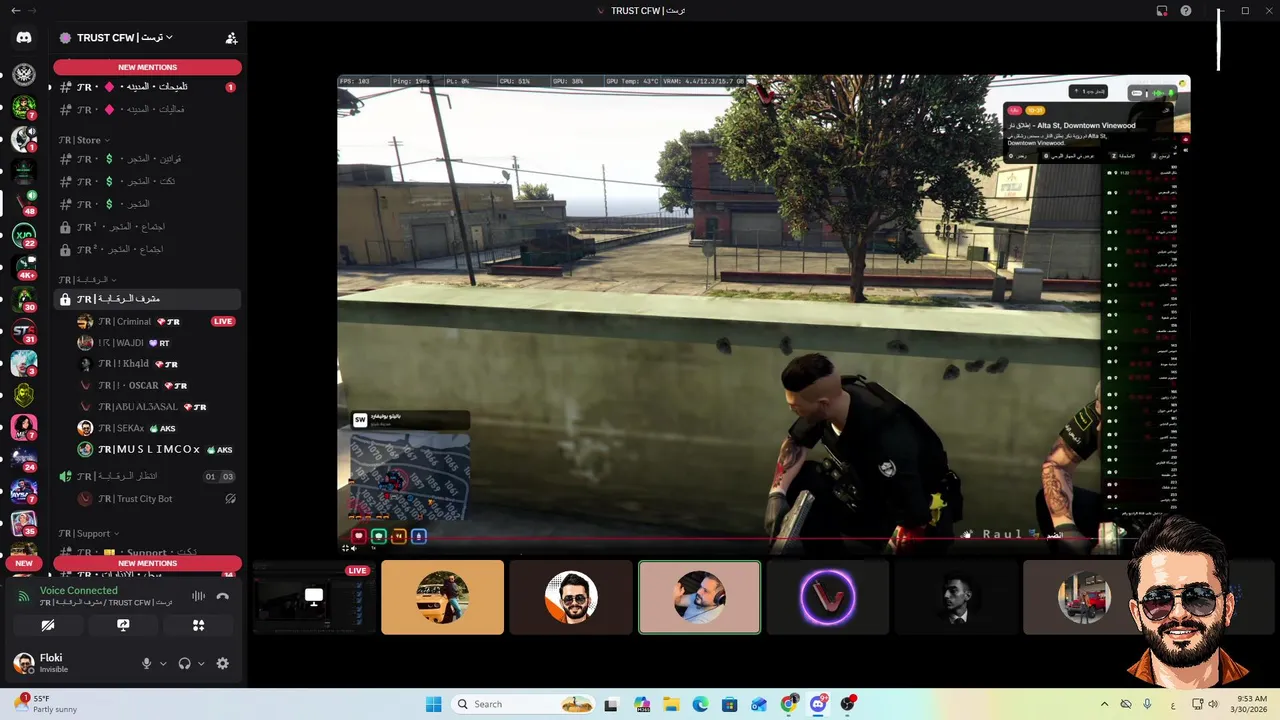This screenshot has height=720, width=1280.
Task: Open server icon with 30 badge
Action: 24,299
